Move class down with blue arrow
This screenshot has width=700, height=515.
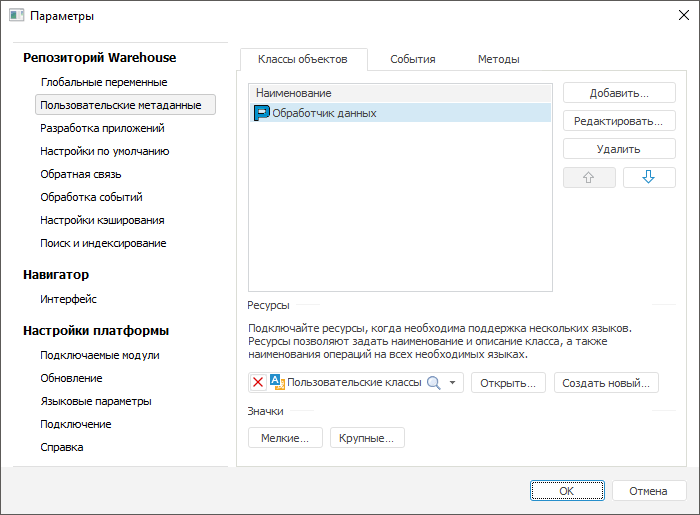point(649,178)
